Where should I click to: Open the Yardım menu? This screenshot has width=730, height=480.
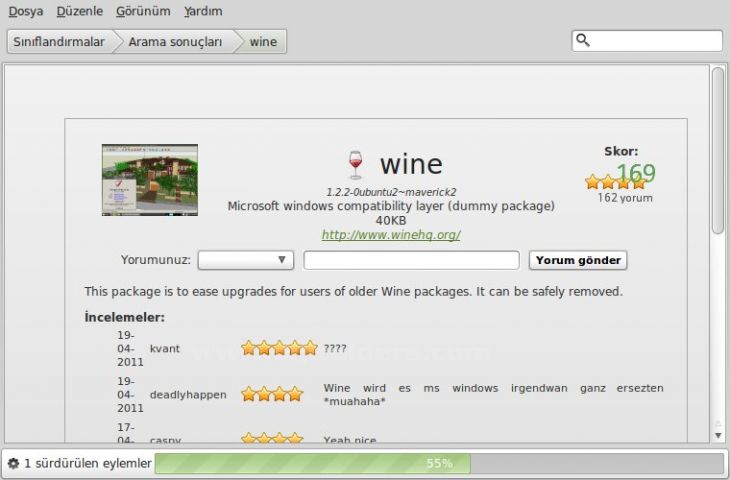tap(203, 11)
